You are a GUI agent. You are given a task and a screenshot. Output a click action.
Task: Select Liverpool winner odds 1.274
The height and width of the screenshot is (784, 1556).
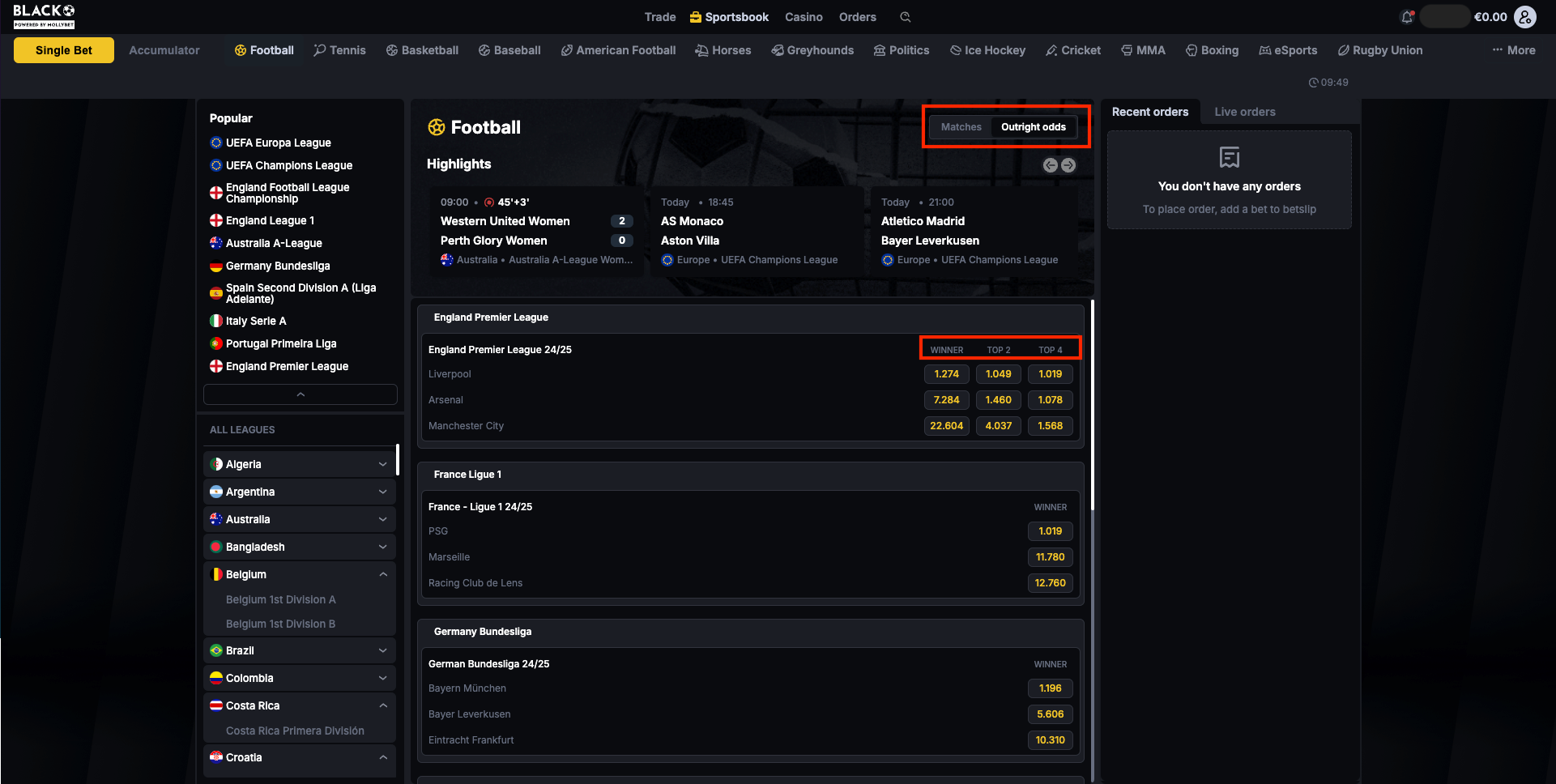pos(946,374)
